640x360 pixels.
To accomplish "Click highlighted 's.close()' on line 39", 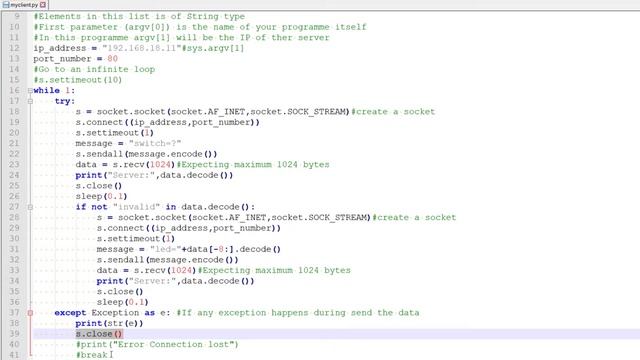I will (x=99, y=334).
